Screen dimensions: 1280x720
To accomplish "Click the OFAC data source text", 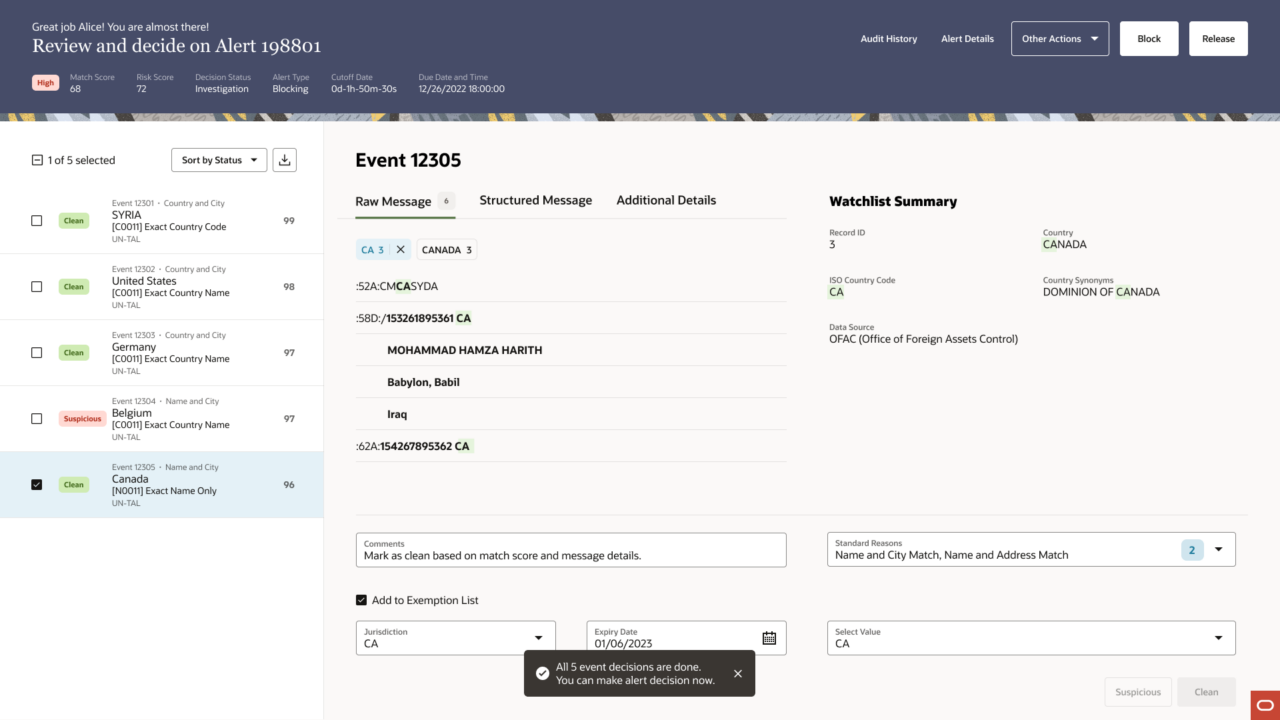I will 923,339.
